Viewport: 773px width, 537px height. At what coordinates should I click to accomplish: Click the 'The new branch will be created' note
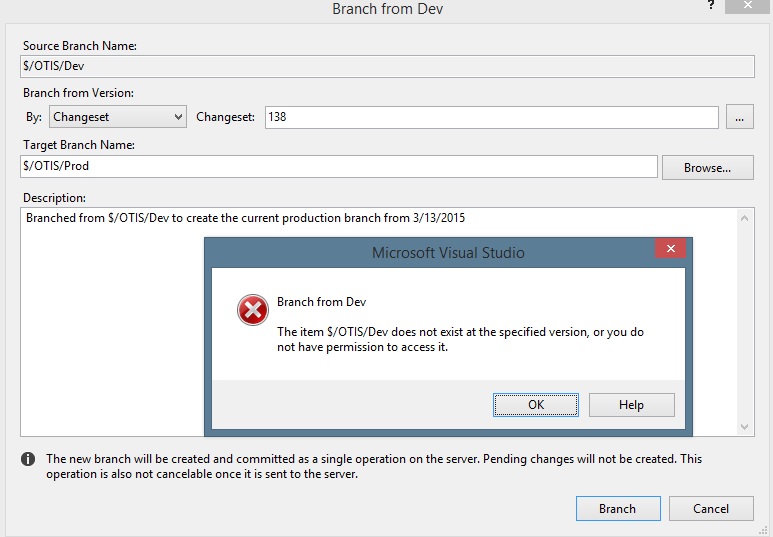pos(374,466)
